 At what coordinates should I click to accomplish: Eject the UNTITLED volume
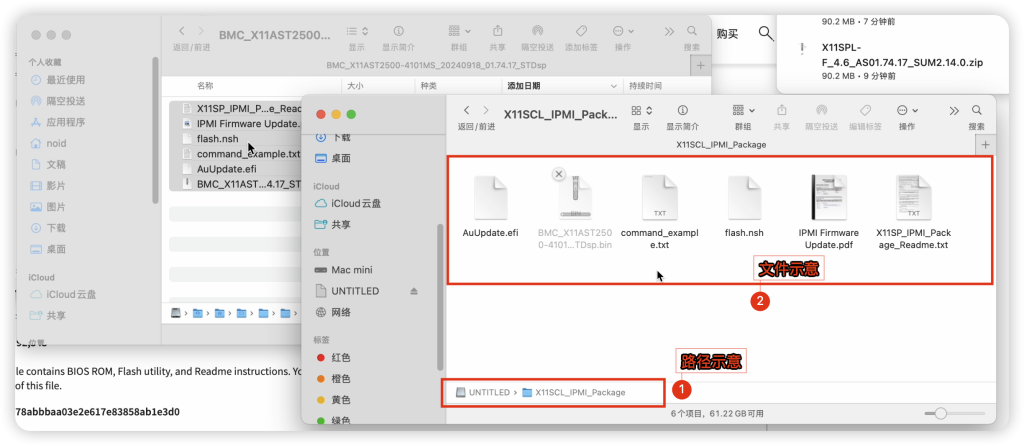click(413, 291)
